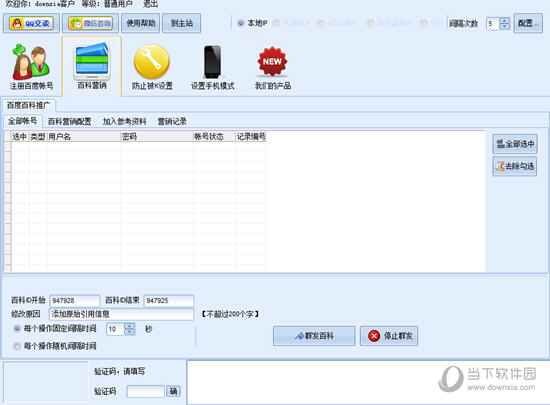
Task: Stop sending with red 停止群发 button
Action: click(389, 336)
